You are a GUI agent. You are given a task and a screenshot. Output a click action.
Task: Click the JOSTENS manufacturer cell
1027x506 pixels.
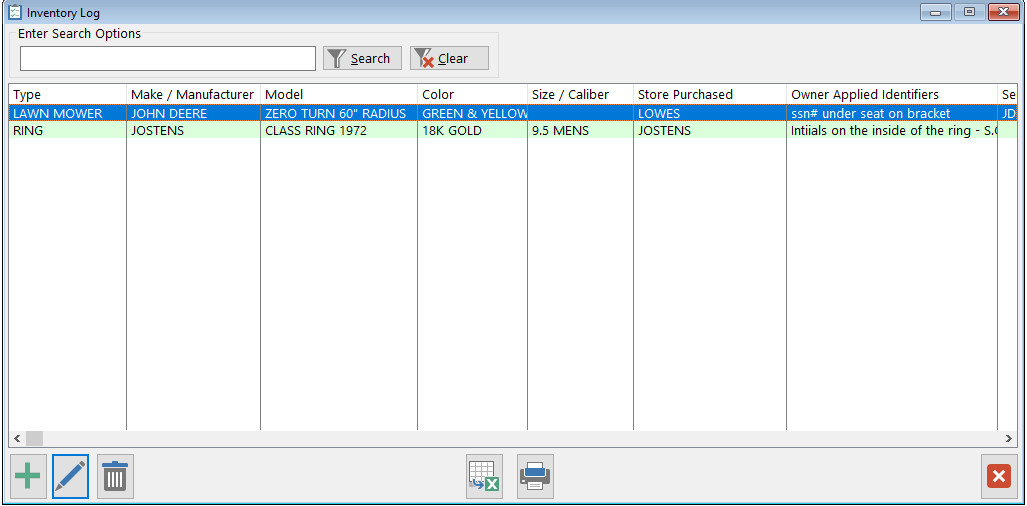193,130
